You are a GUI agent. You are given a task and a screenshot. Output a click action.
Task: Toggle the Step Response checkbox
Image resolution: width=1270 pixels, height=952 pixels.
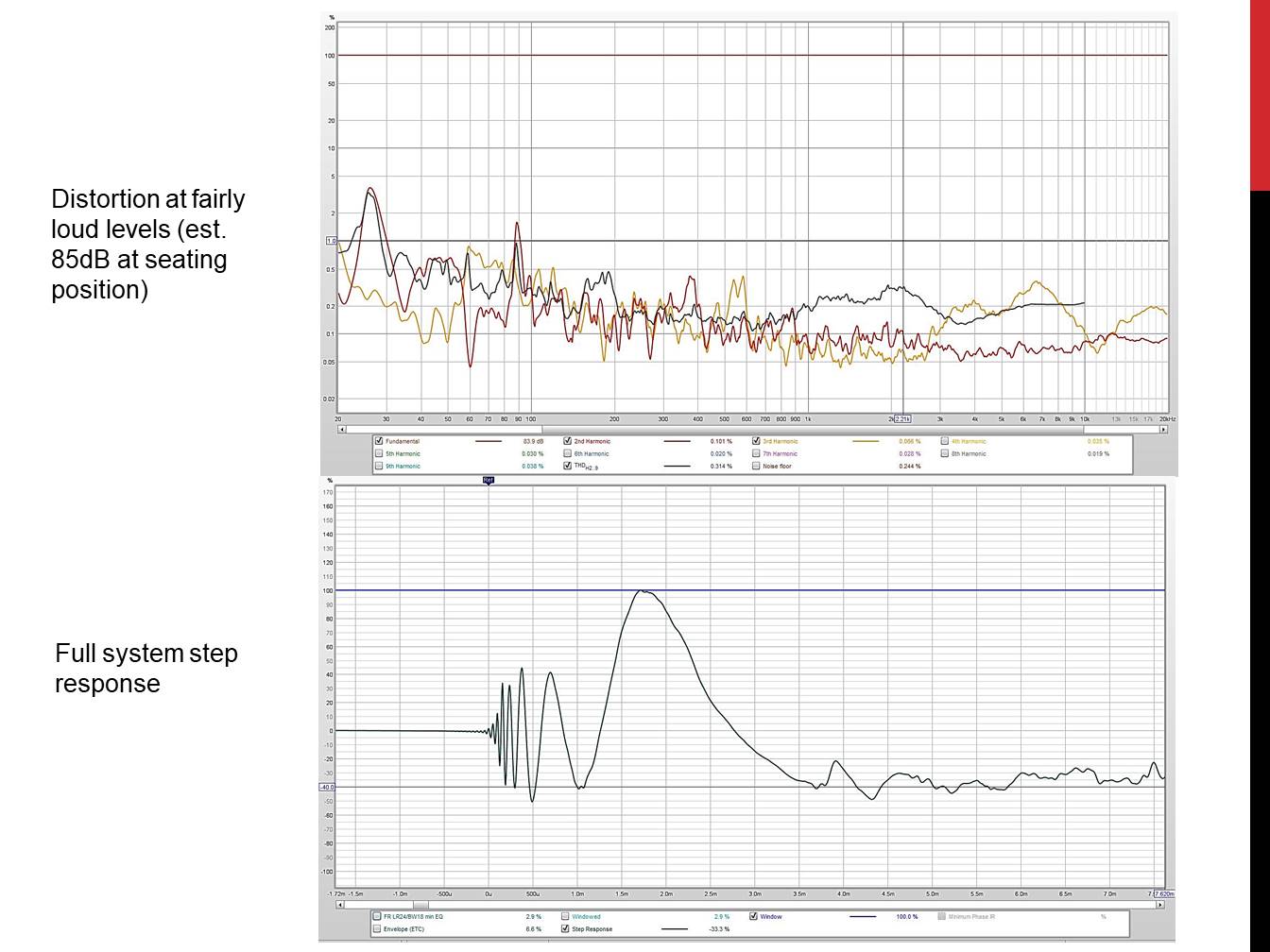point(565,928)
